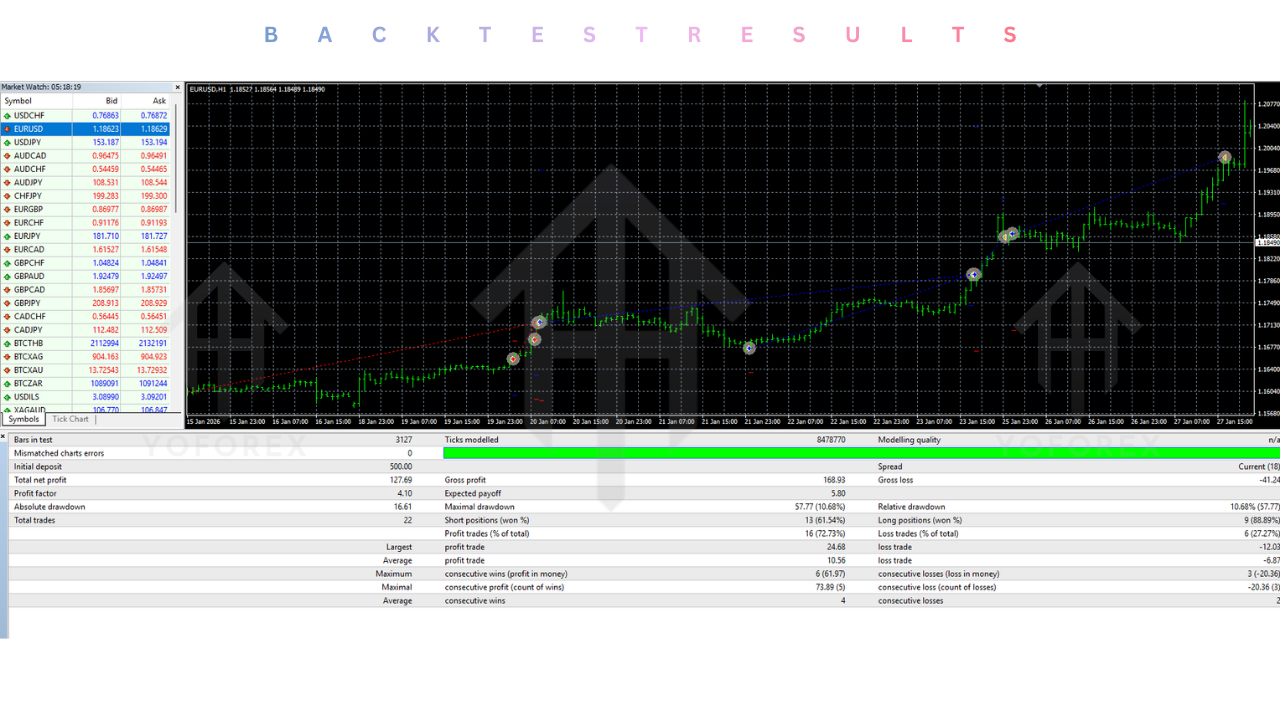This screenshot has height=720, width=1280.
Task: Click the arrow icon next to EURCAD
Action: point(8,248)
